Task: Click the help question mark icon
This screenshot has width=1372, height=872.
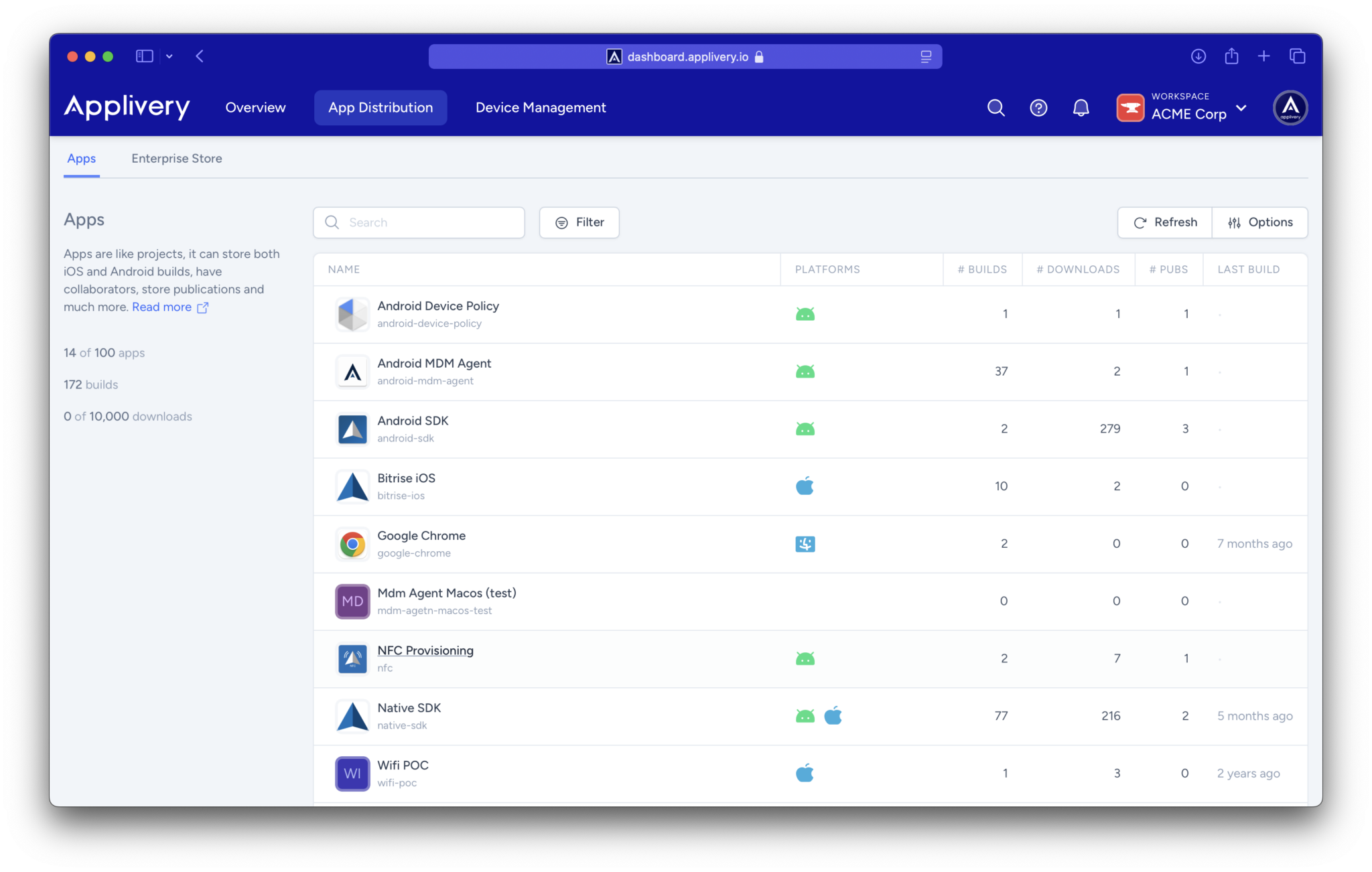Action: 1038,108
